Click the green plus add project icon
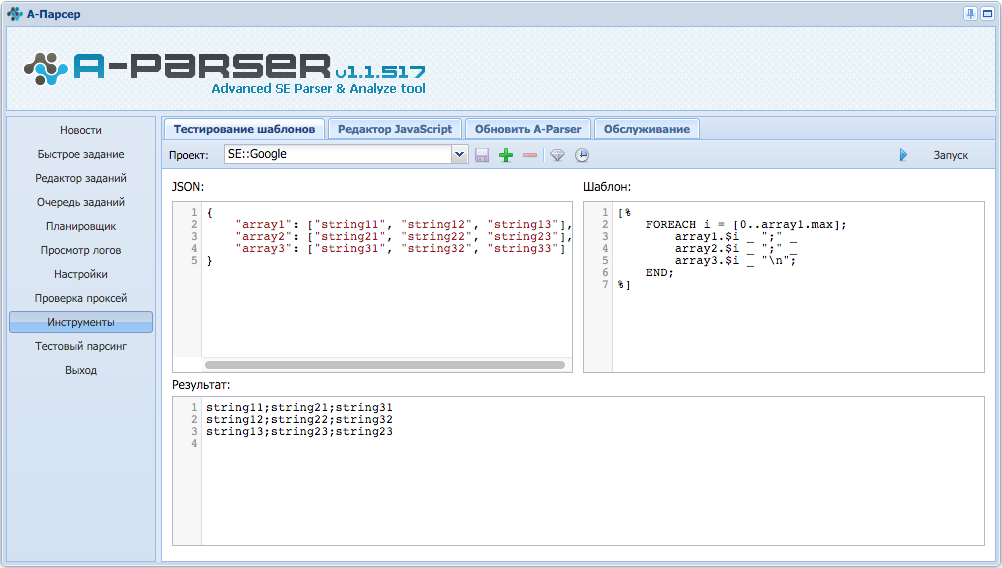Image resolution: width=1002 pixels, height=568 pixels. (x=506, y=155)
